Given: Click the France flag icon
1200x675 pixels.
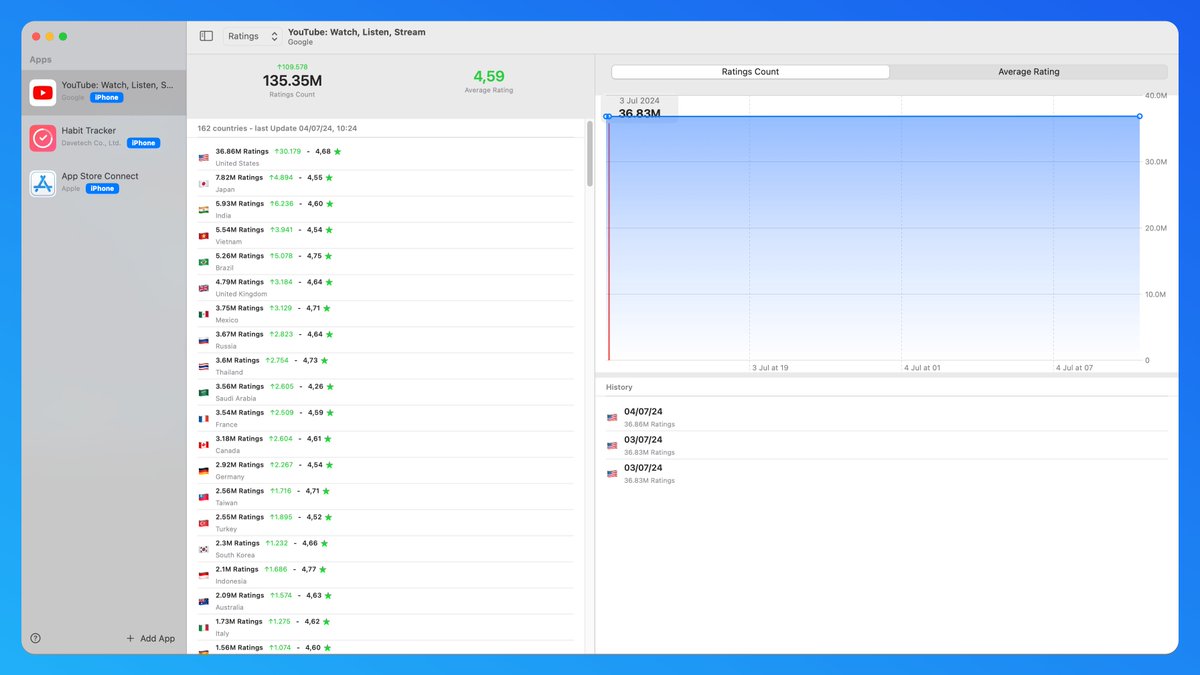Looking at the screenshot, I should [x=203, y=418].
